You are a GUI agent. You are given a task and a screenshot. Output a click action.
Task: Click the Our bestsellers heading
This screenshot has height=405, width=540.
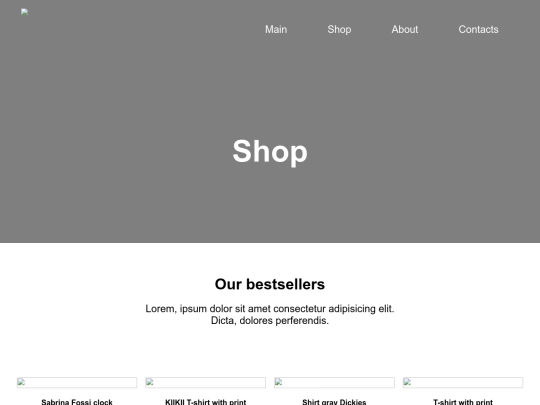[270, 284]
